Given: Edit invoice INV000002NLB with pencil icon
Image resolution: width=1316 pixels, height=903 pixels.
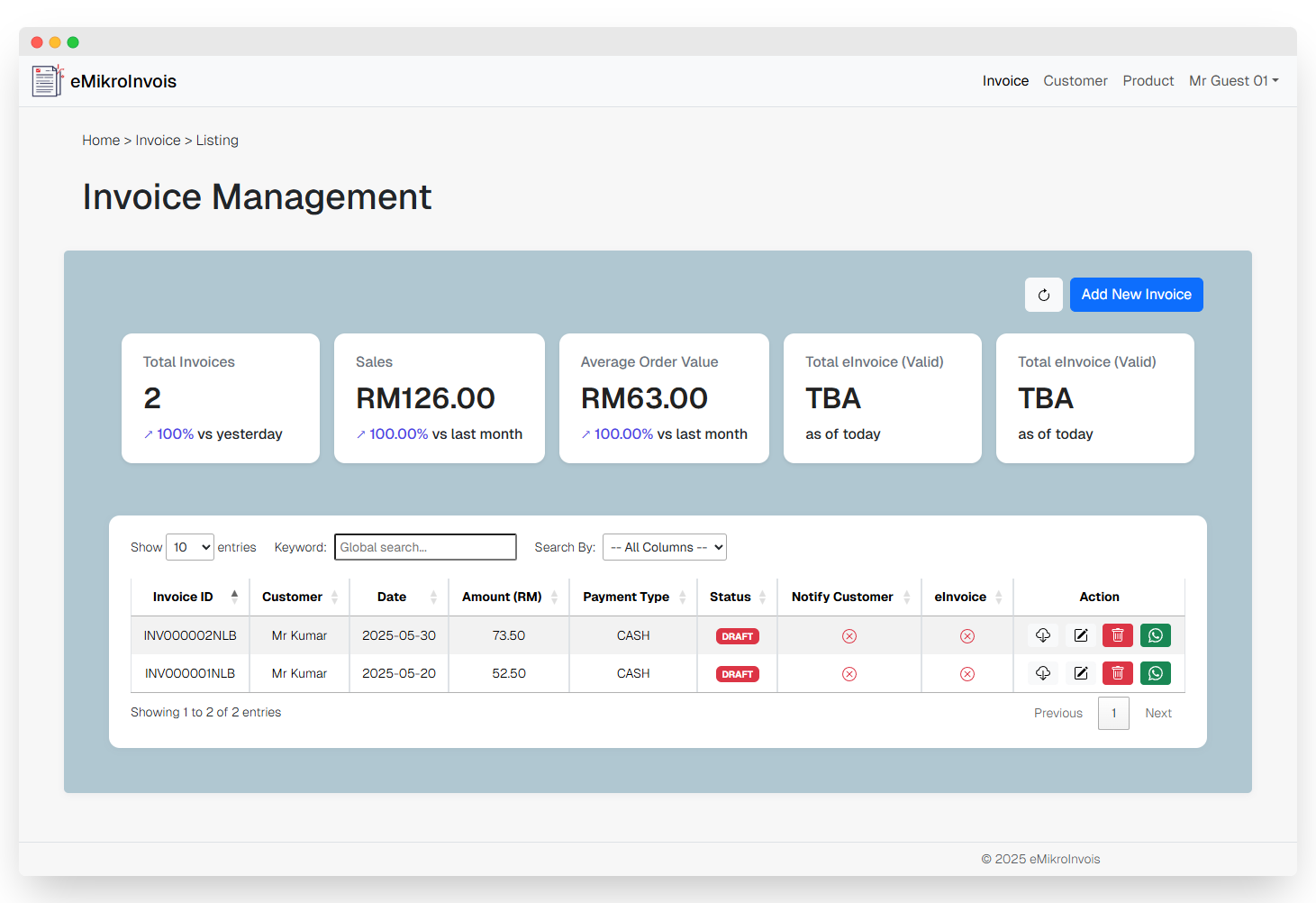Looking at the screenshot, I should coord(1080,635).
